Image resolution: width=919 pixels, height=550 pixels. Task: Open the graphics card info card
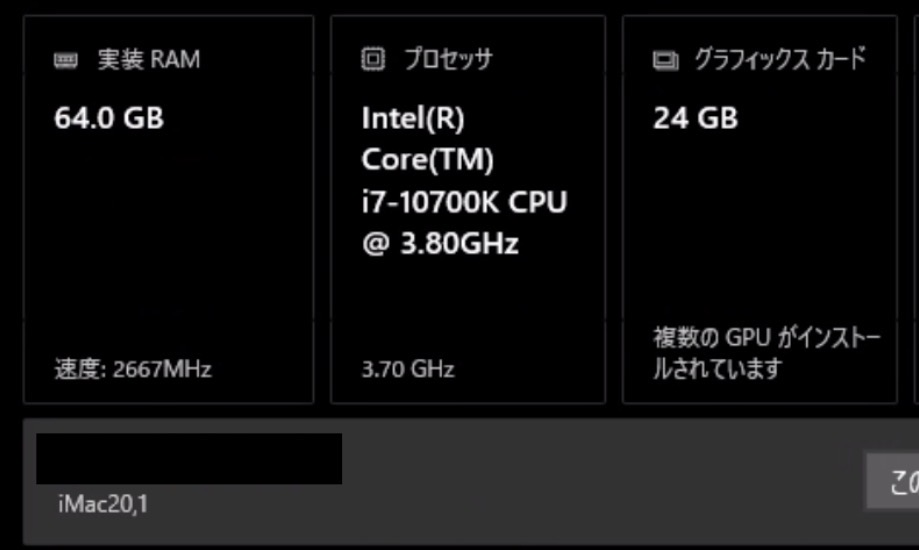click(x=760, y=209)
